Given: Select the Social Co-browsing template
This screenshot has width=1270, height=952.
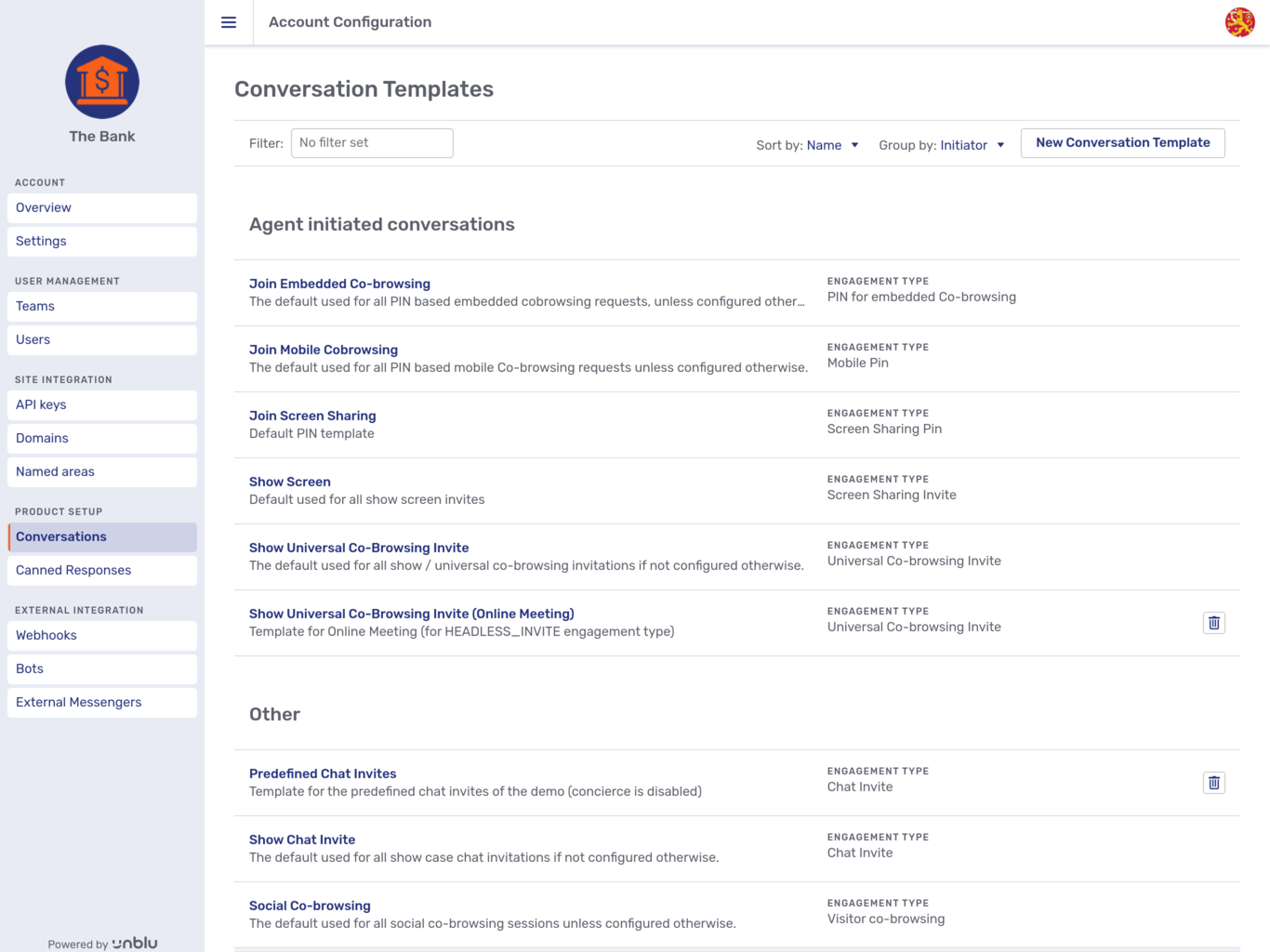Looking at the screenshot, I should pyautogui.click(x=310, y=906).
